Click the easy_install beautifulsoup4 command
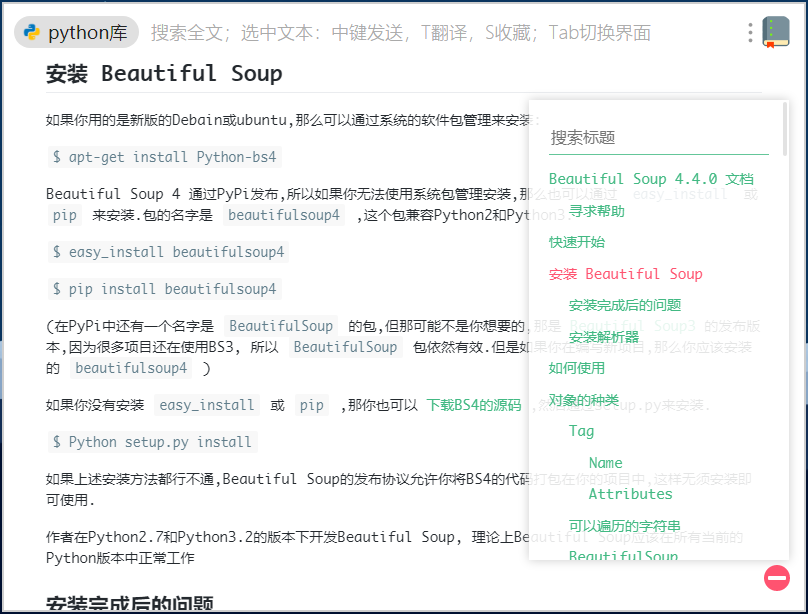Image resolution: width=808 pixels, height=614 pixels. (x=168, y=252)
